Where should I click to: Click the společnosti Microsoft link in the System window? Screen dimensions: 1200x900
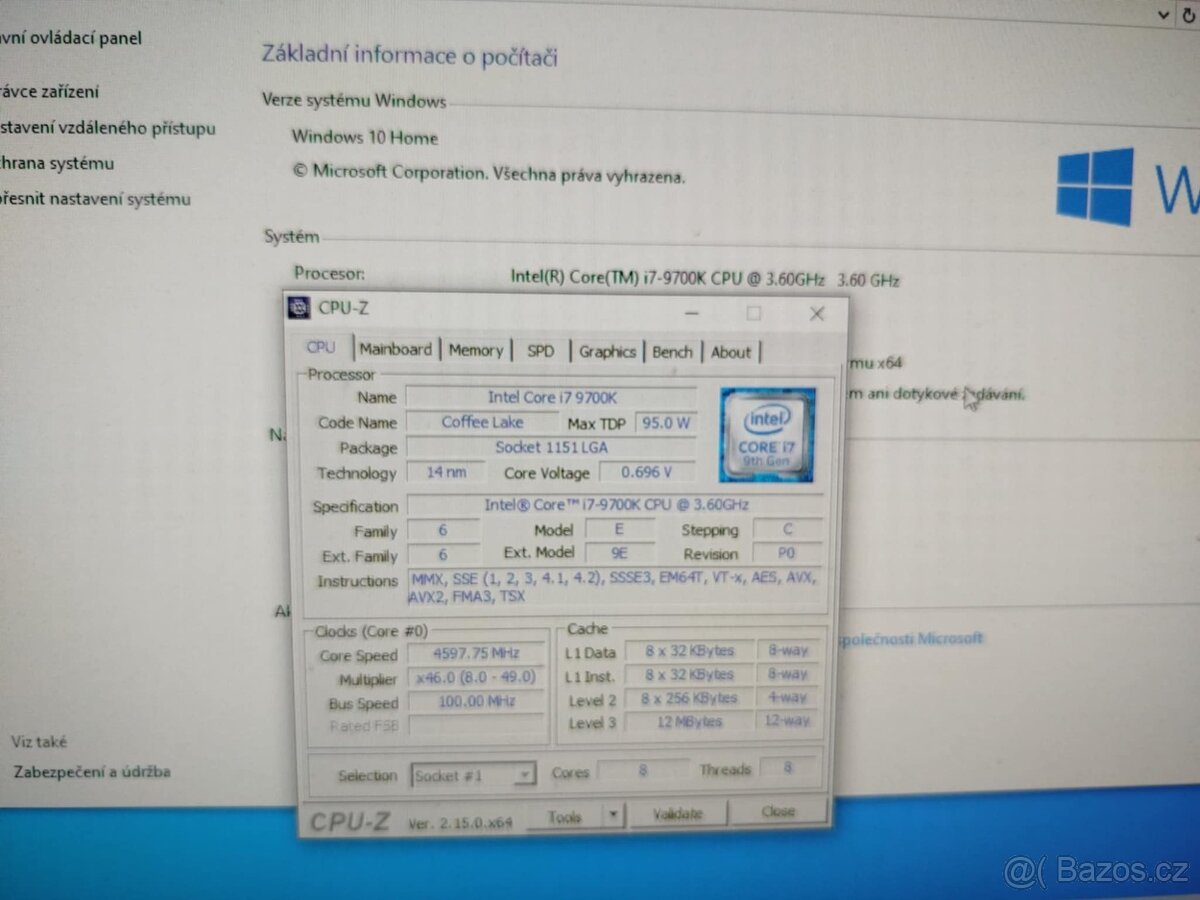click(910, 638)
